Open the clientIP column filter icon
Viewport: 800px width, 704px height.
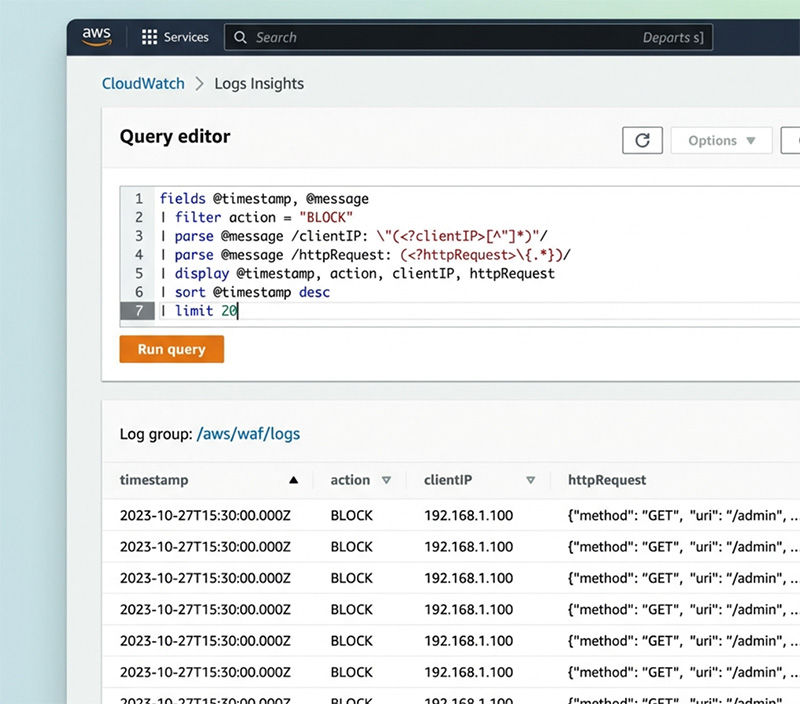click(531, 480)
